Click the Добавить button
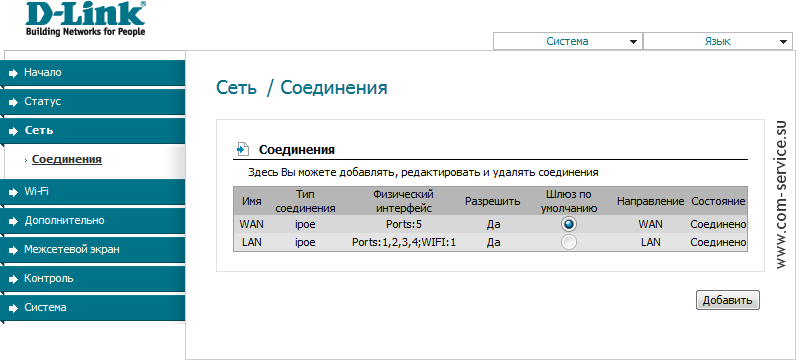Viewport: 800px width, 360px height. (728, 300)
